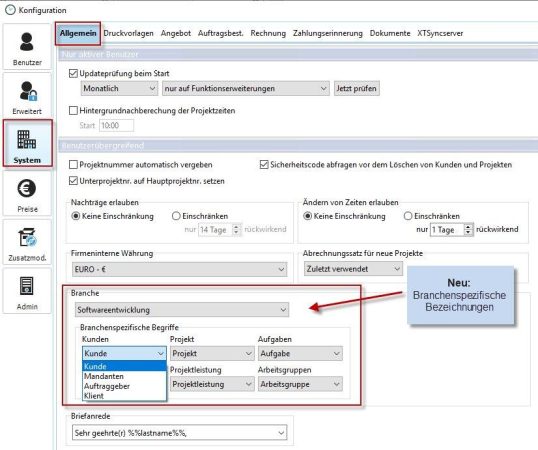Enable Hintergrundnachberechnung der Projektzeiten checkbox
The image size is (538, 450).
pyautogui.click(x=73, y=110)
